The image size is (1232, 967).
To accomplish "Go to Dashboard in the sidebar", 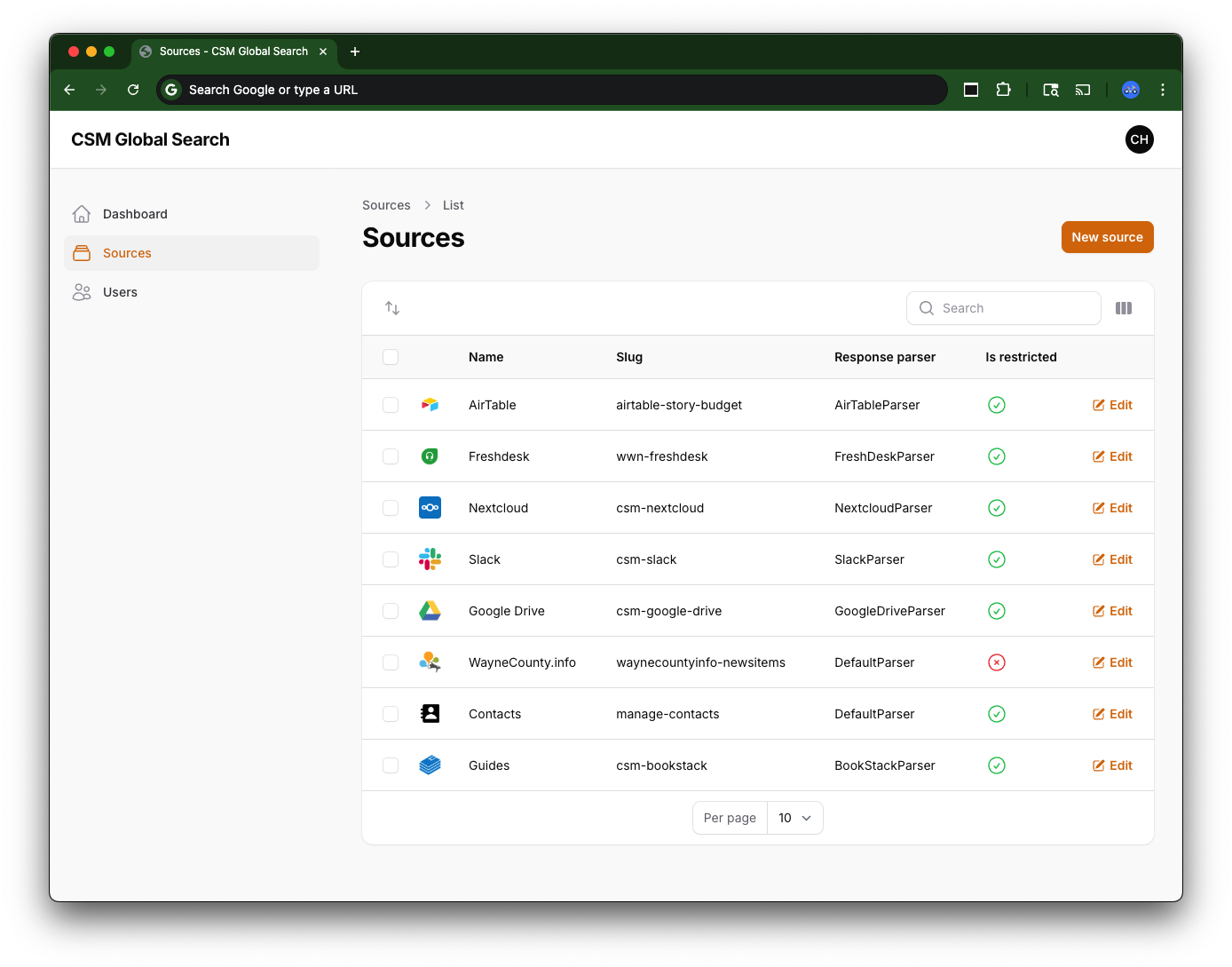I will point(135,214).
